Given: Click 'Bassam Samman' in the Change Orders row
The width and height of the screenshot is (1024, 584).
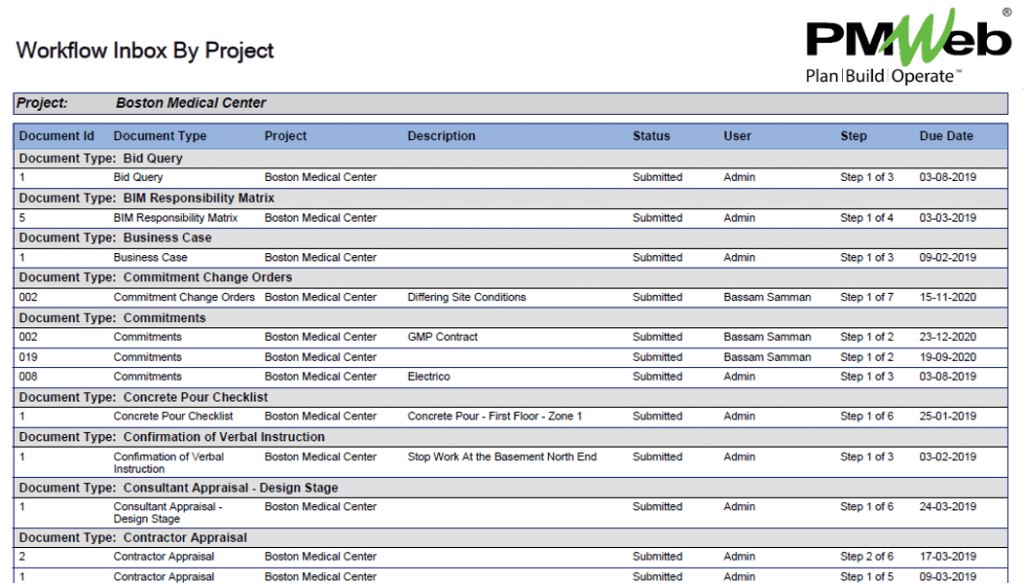Looking at the screenshot, I should (767, 297).
